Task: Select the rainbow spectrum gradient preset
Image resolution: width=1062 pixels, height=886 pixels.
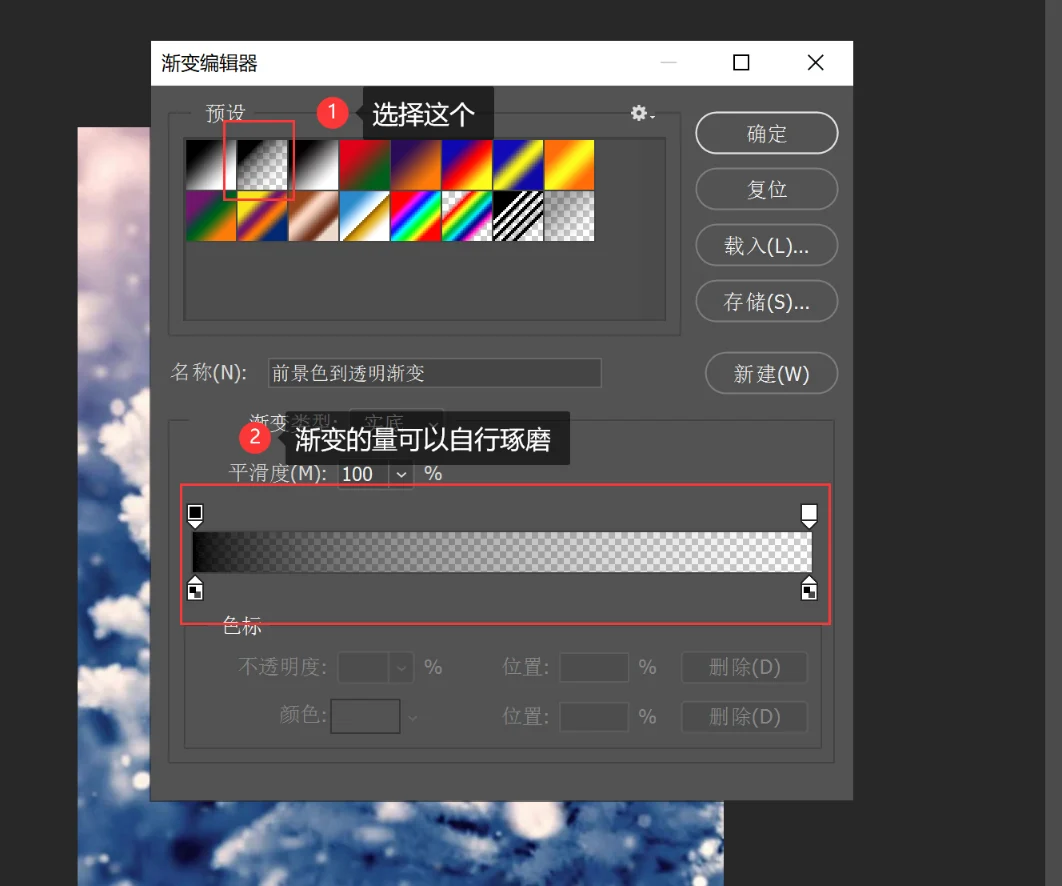Action: 416,214
